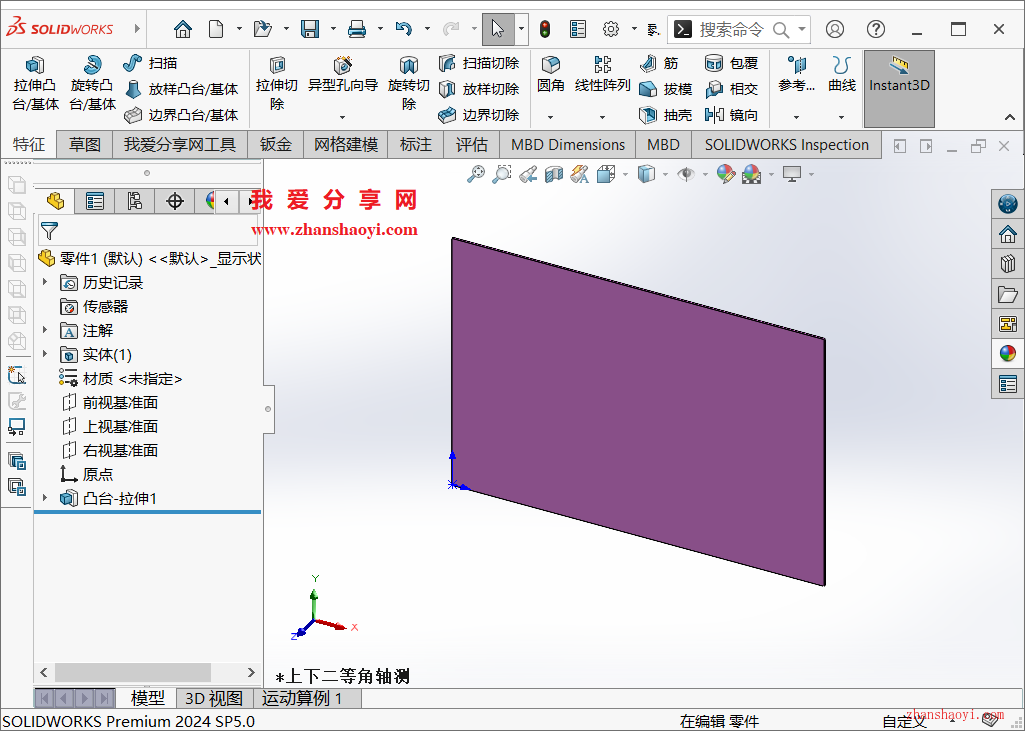Click the Home icon in the top toolbar

183,29
